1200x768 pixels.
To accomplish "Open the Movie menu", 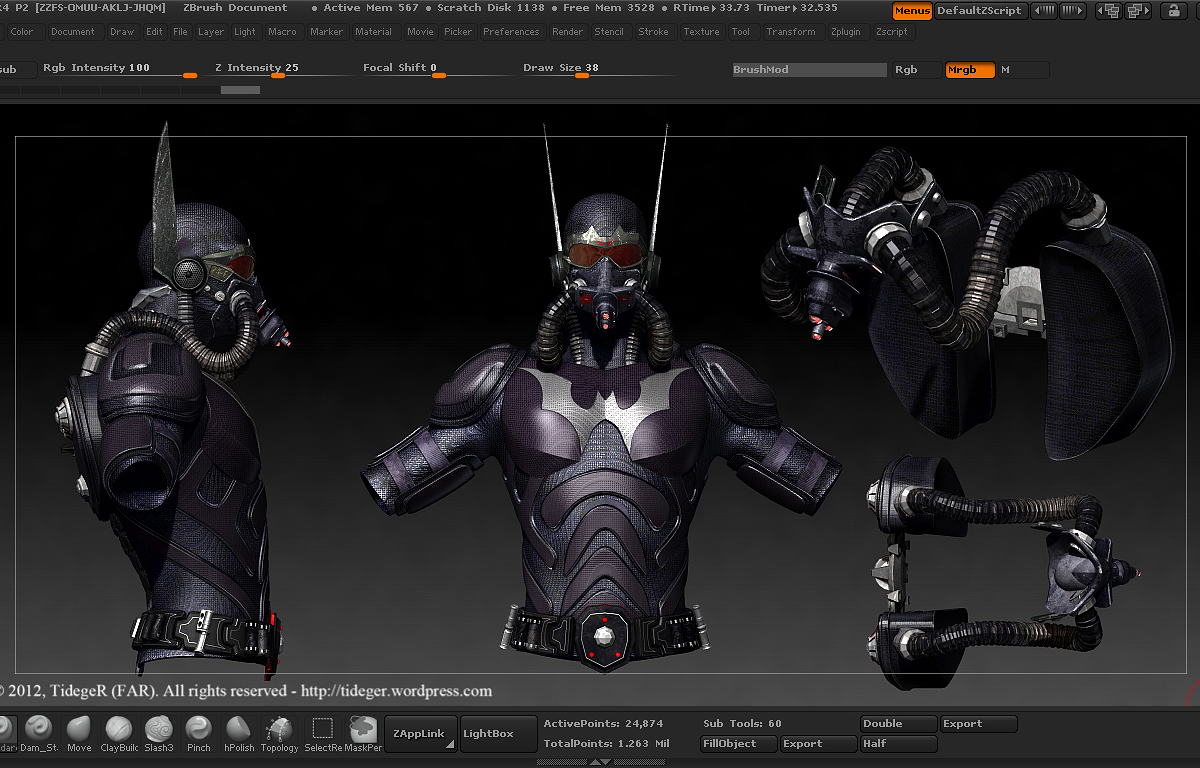I will 421,32.
